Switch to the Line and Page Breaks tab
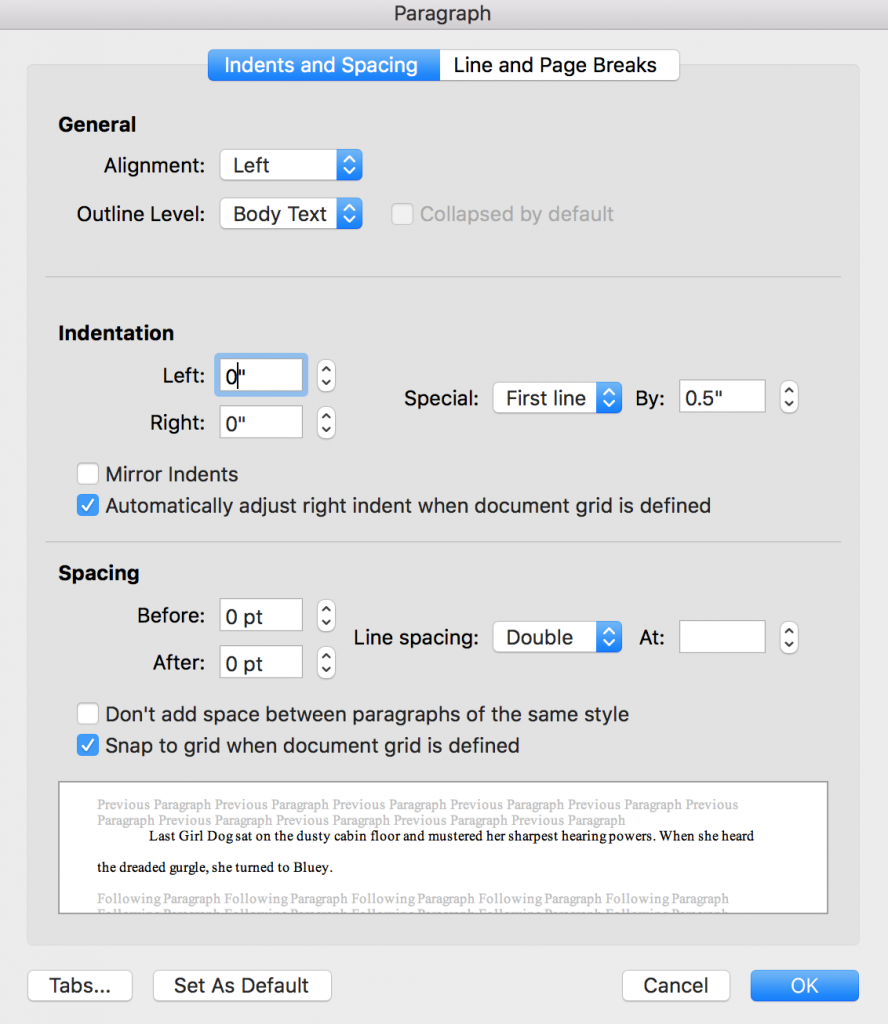This screenshot has width=888, height=1024. point(559,65)
